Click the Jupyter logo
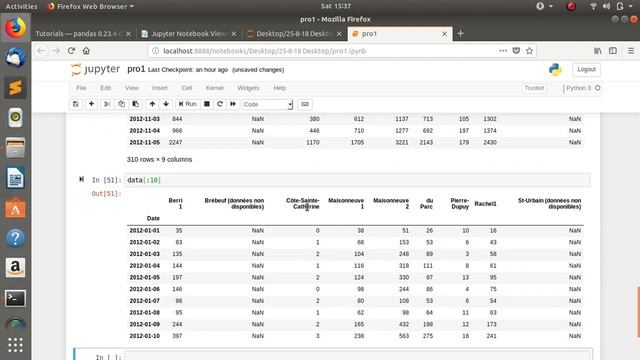This screenshot has width=640, height=360. coord(96,69)
